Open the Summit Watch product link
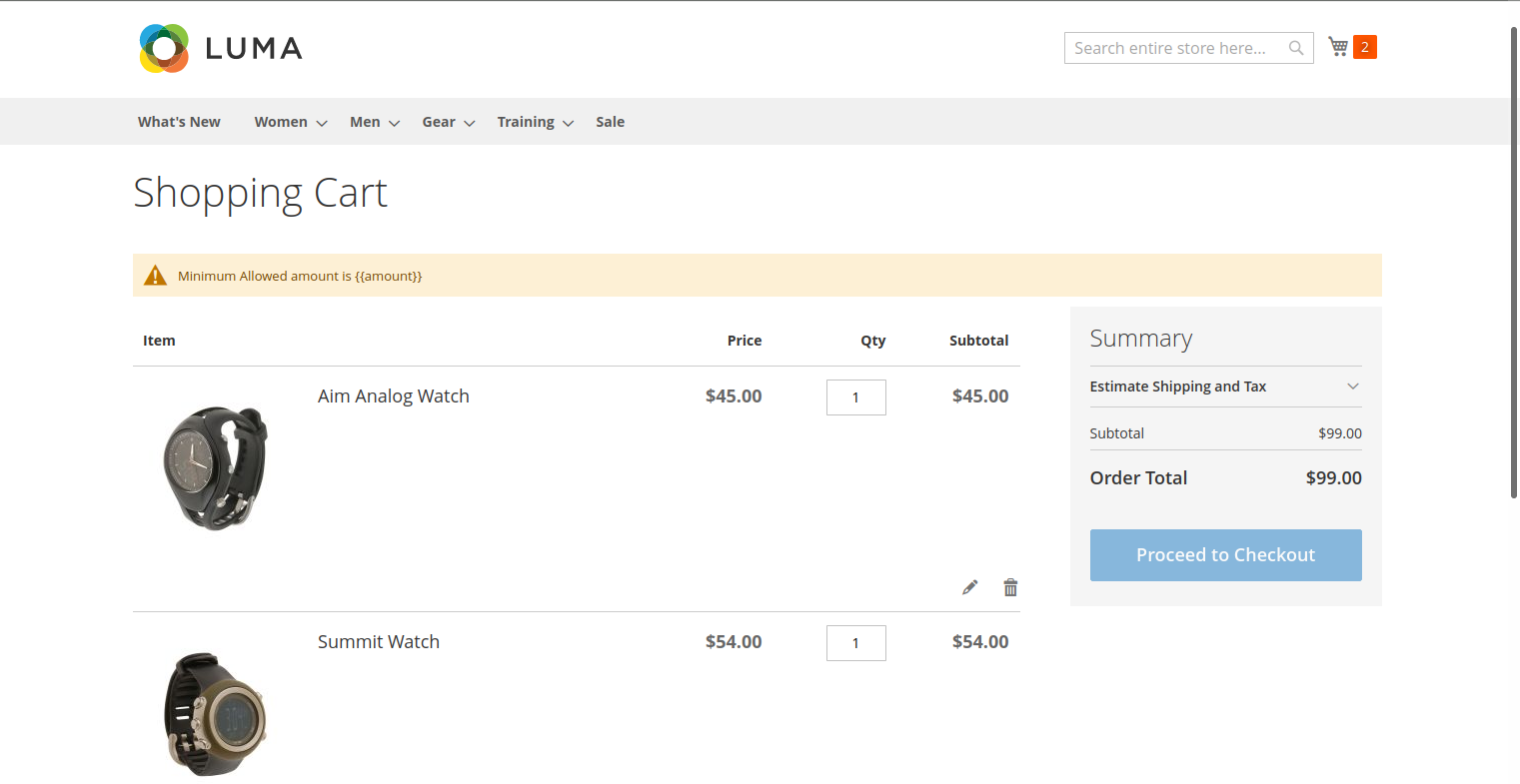The image size is (1520, 784). (x=378, y=642)
